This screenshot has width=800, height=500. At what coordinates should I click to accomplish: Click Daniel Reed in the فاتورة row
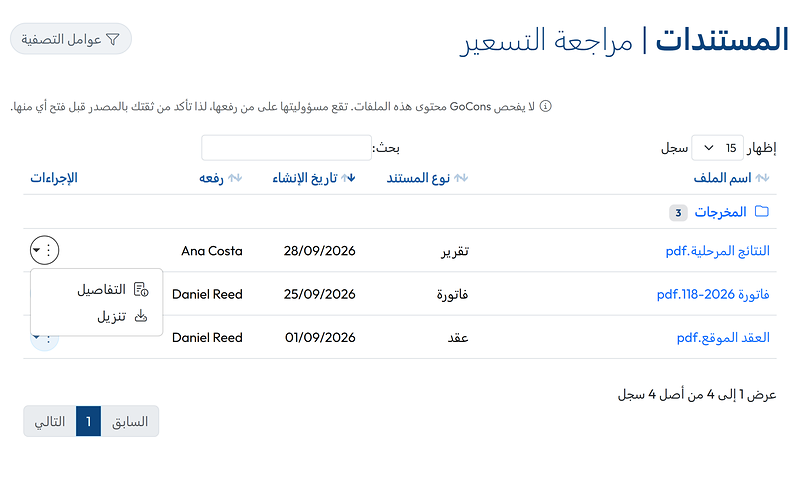[207, 294]
